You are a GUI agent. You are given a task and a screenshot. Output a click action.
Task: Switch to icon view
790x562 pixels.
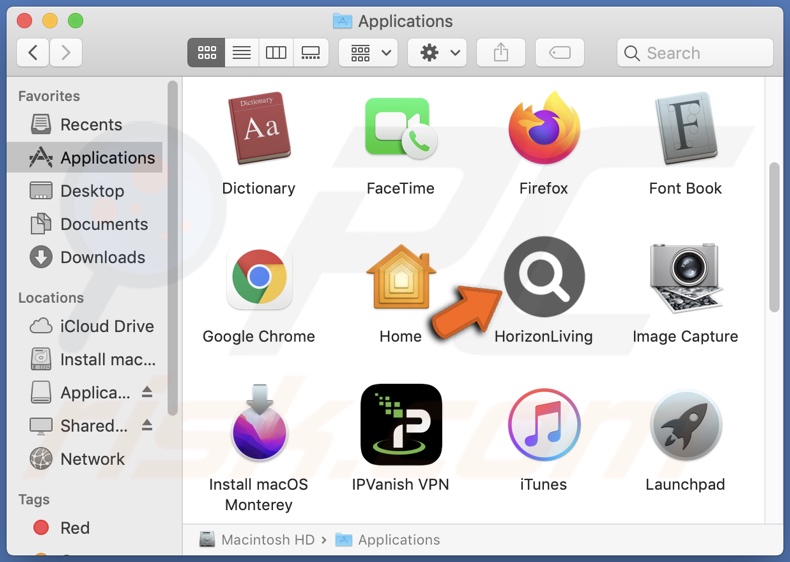coord(207,52)
